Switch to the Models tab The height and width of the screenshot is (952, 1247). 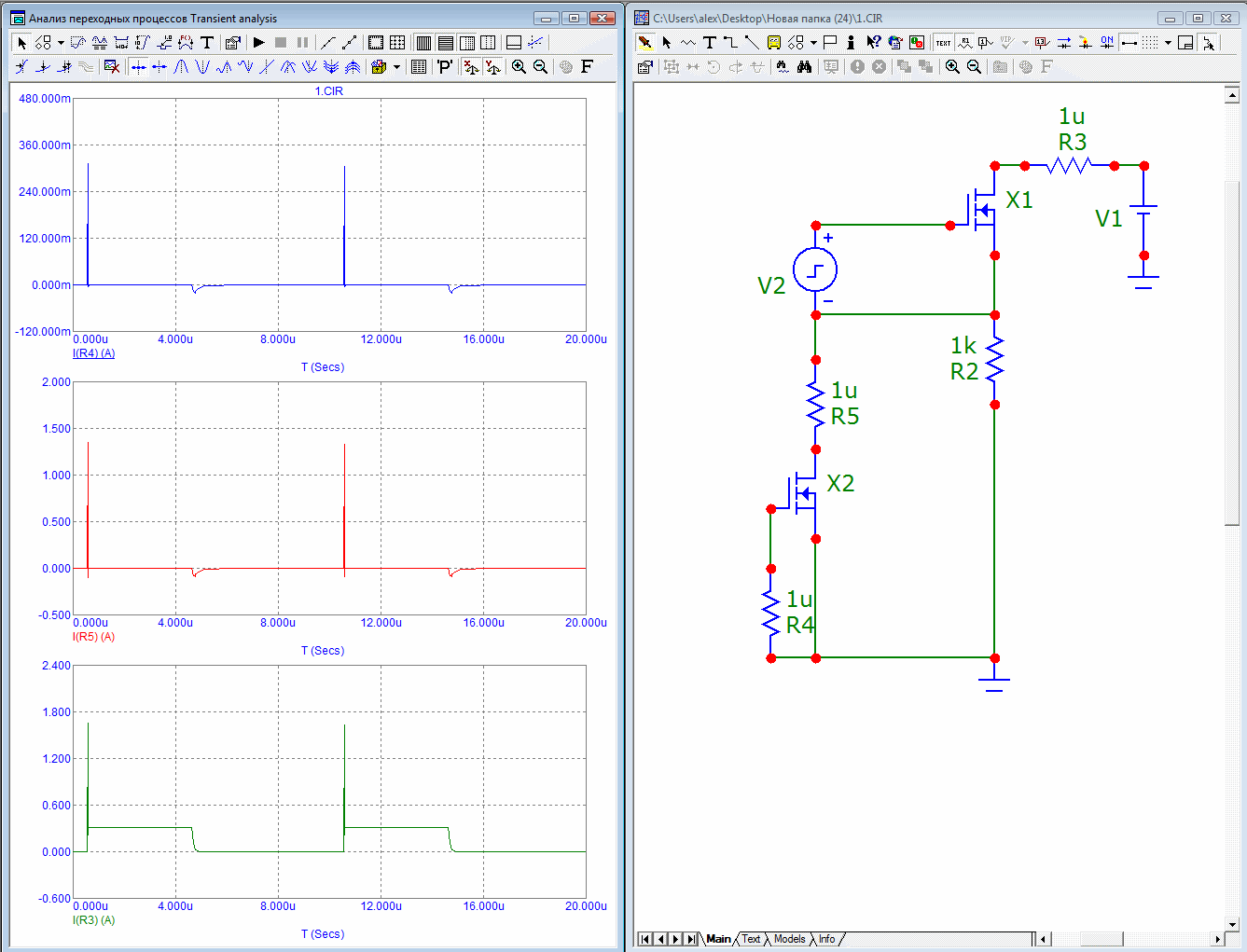pyautogui.click(x=789, y=939)
